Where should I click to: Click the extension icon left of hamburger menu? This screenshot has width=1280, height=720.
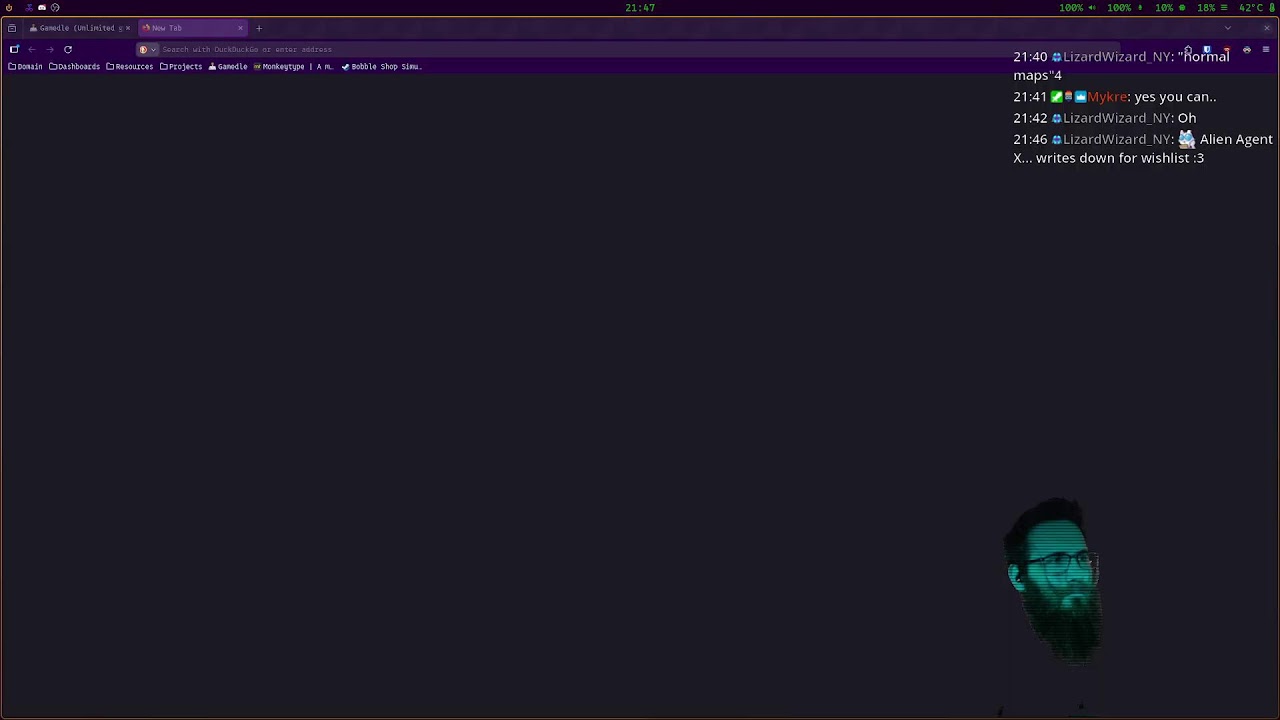coord(1246,49)
